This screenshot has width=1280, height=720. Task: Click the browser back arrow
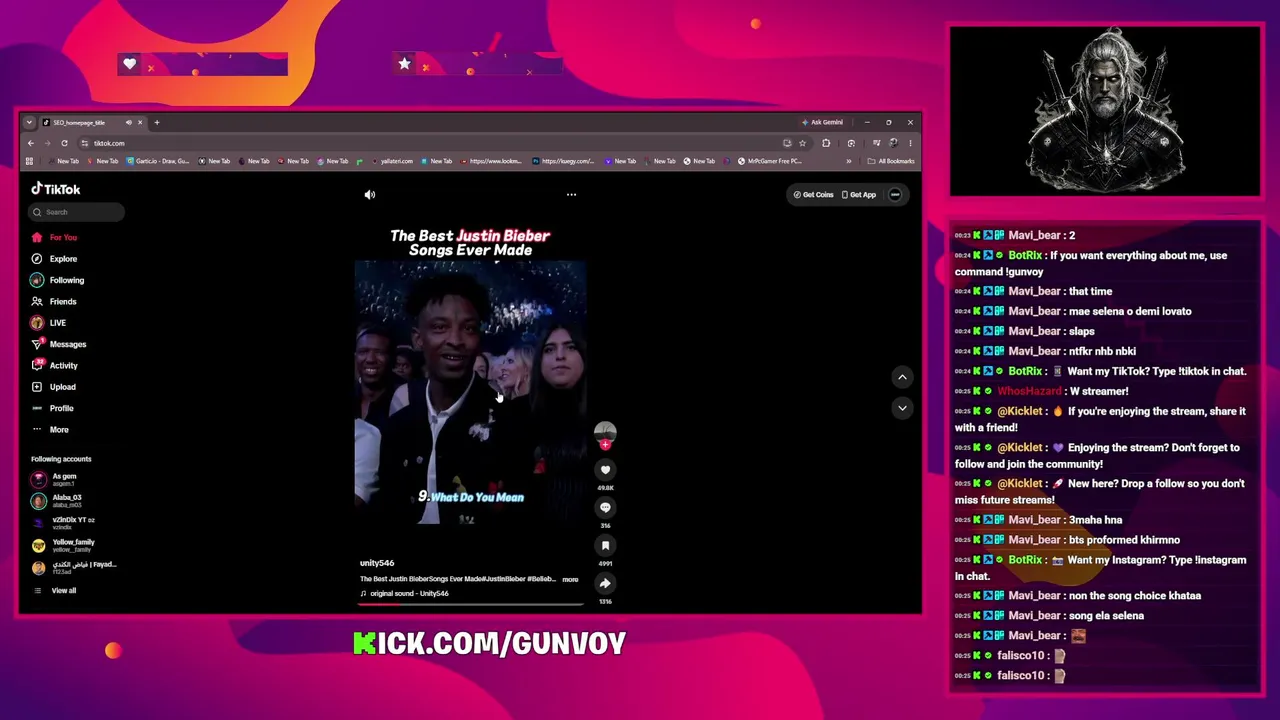(30, 144)
